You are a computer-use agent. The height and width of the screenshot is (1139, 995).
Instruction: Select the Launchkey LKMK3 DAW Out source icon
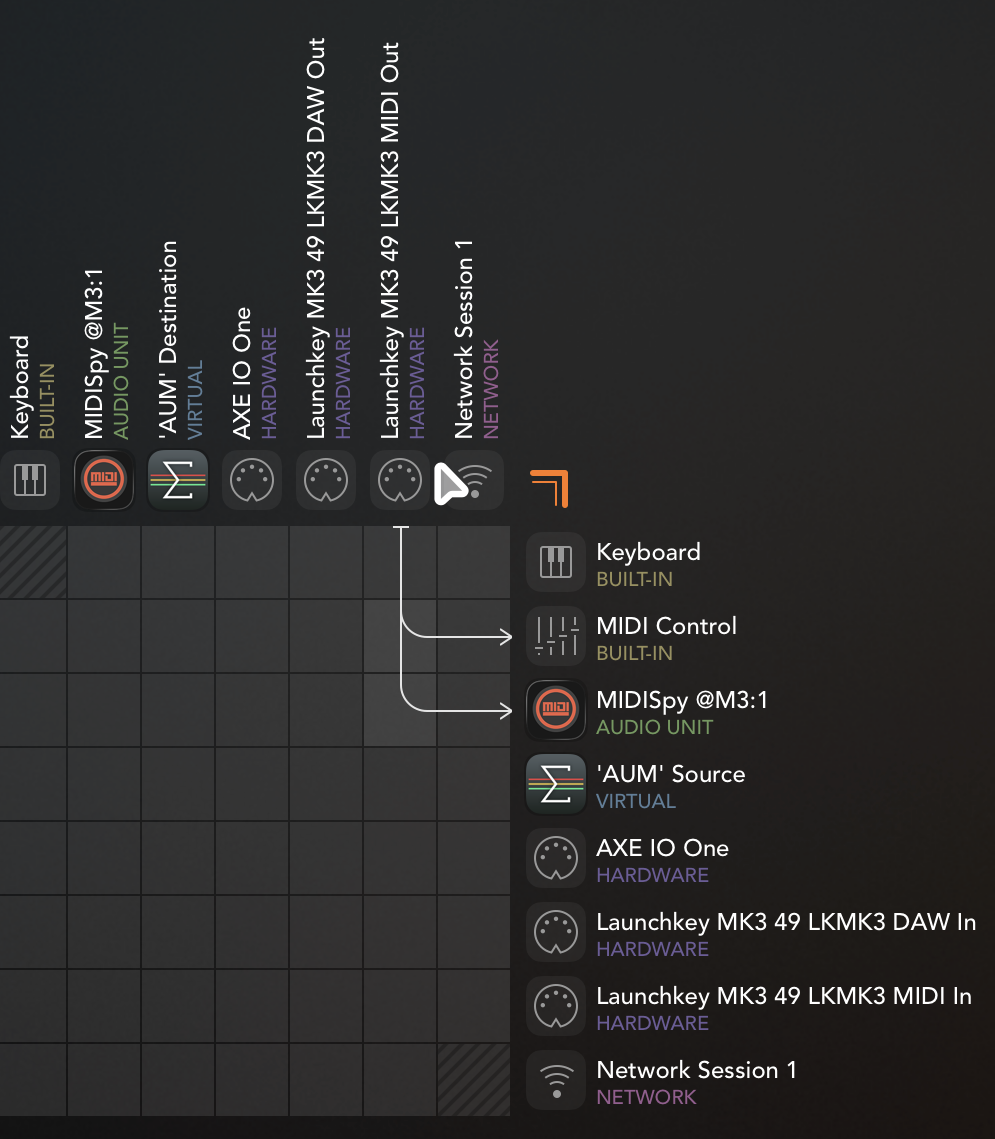(x=326, y=479)
